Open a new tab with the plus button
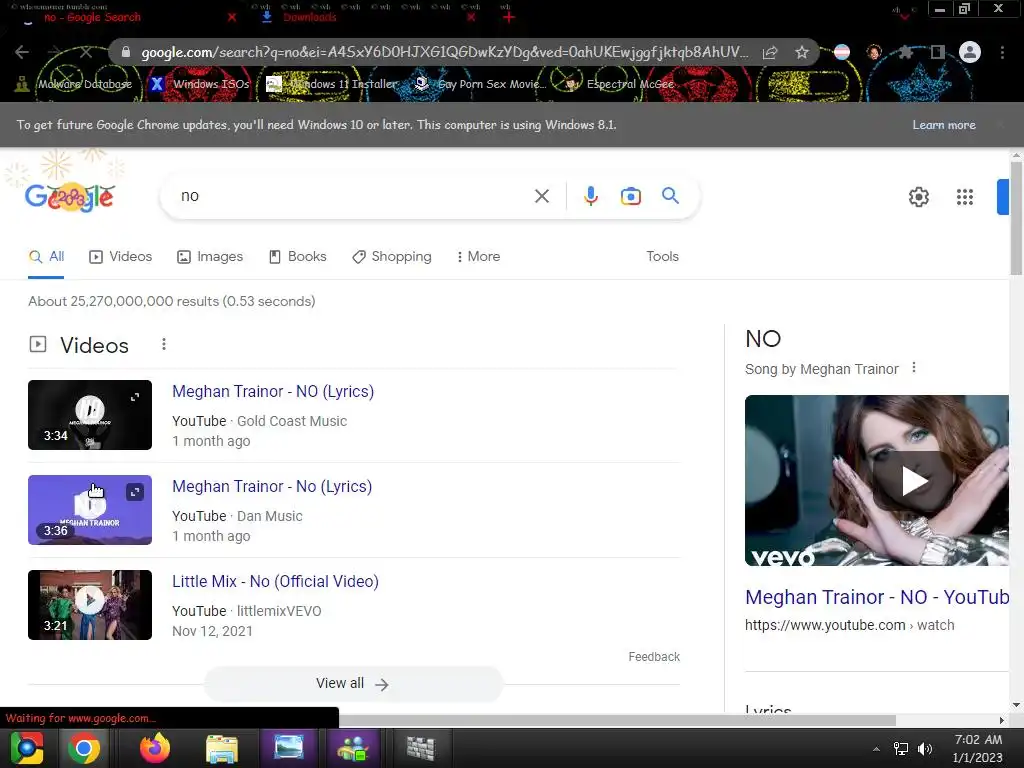This screenshot has height=768, width=1024. click(x=508, y=18)
